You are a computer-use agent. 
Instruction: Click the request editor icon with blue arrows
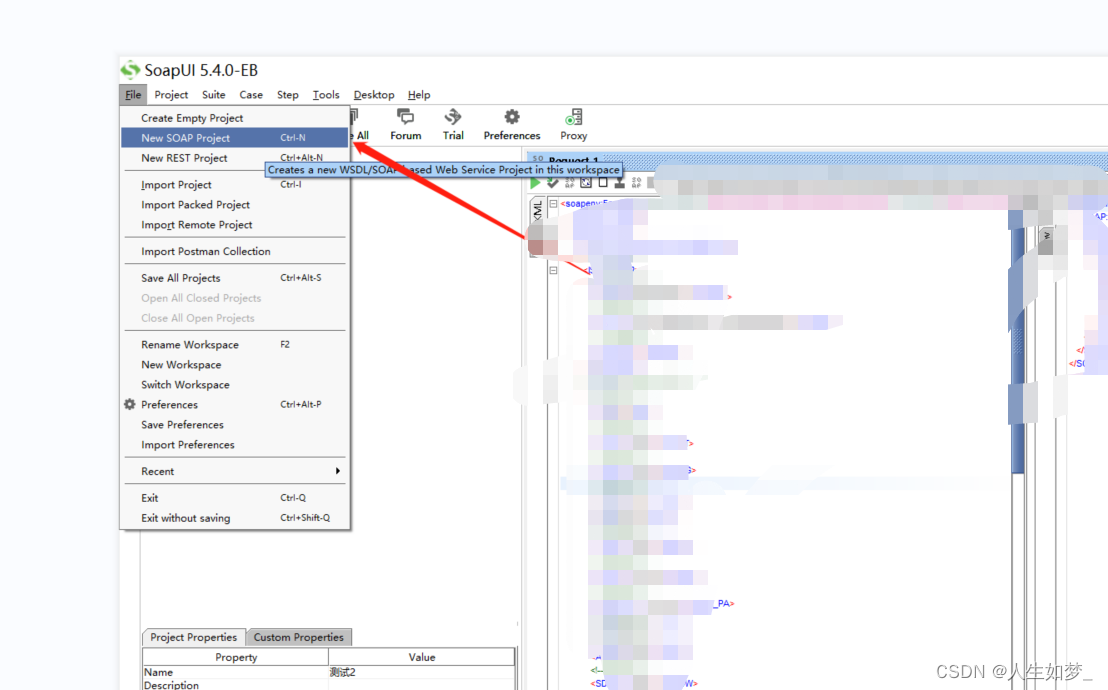[x=586, y=182]
